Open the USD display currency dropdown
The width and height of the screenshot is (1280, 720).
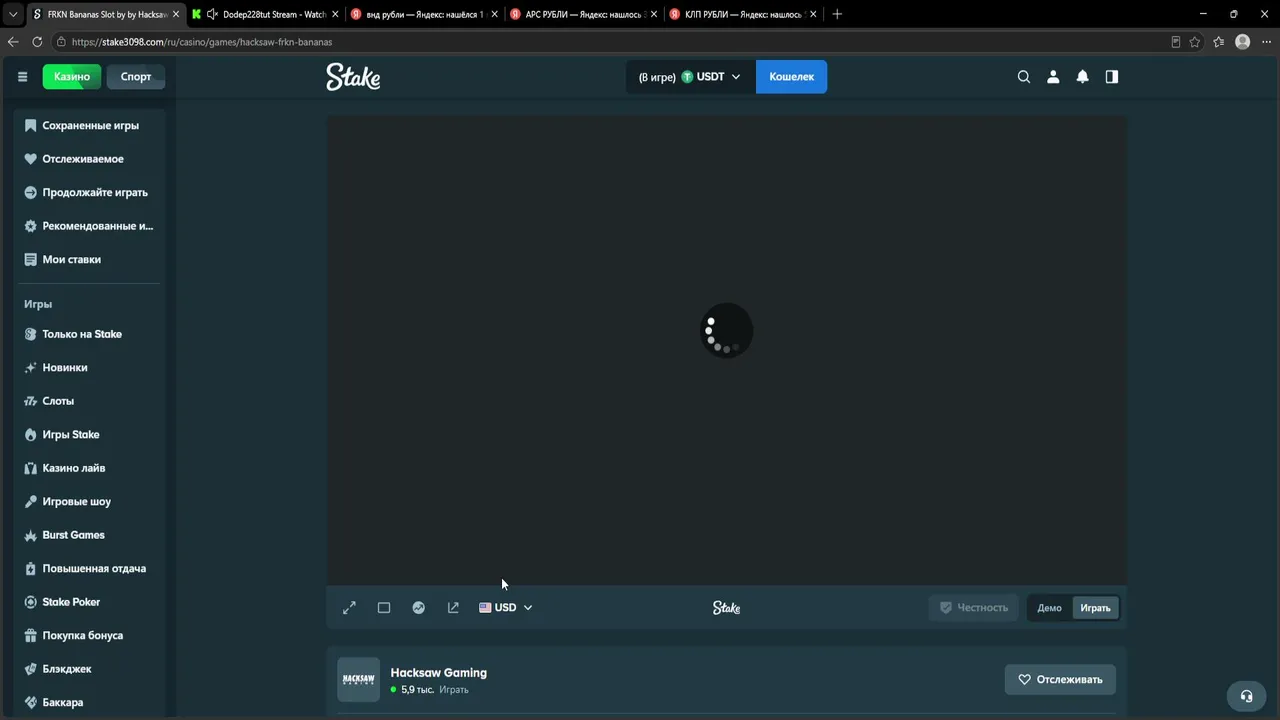click(506, 608)
